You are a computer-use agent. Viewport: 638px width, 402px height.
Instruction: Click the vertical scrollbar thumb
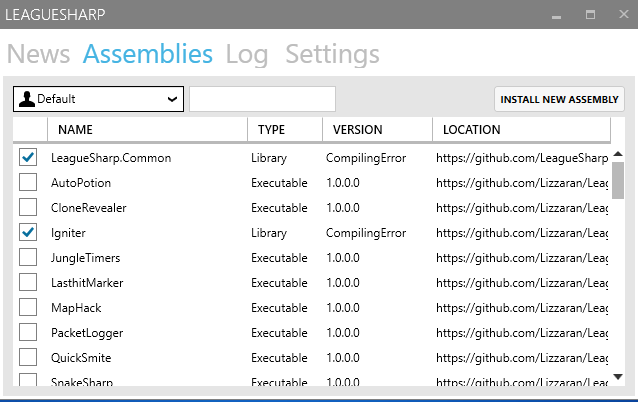coord(618,180)
